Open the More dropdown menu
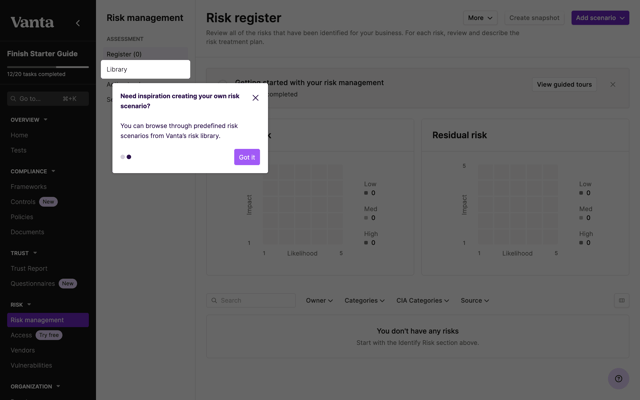The height and width of the screenshot is (400, 640). click(x=480, y=18)
